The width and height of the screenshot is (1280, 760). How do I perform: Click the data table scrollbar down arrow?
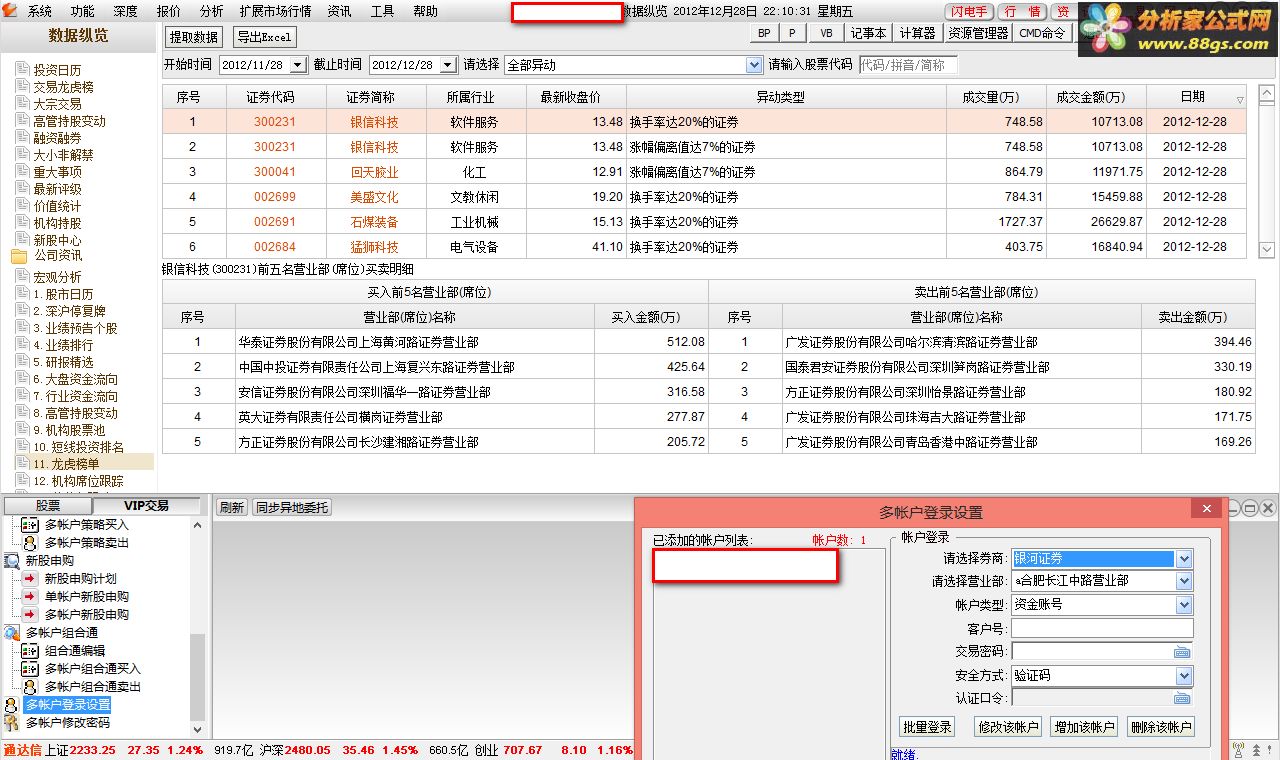[1267, 249]
